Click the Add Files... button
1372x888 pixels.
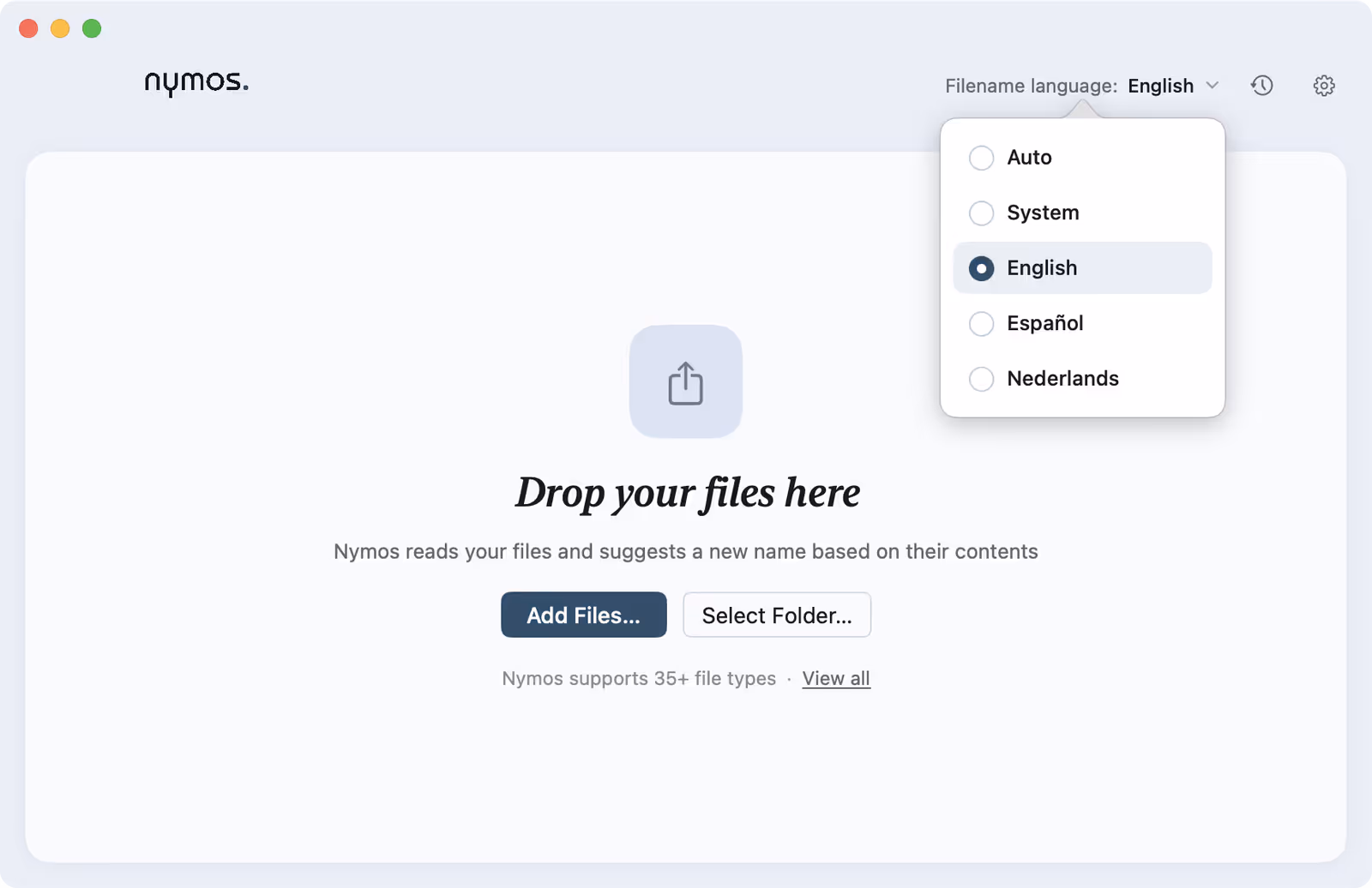point(584,615)
